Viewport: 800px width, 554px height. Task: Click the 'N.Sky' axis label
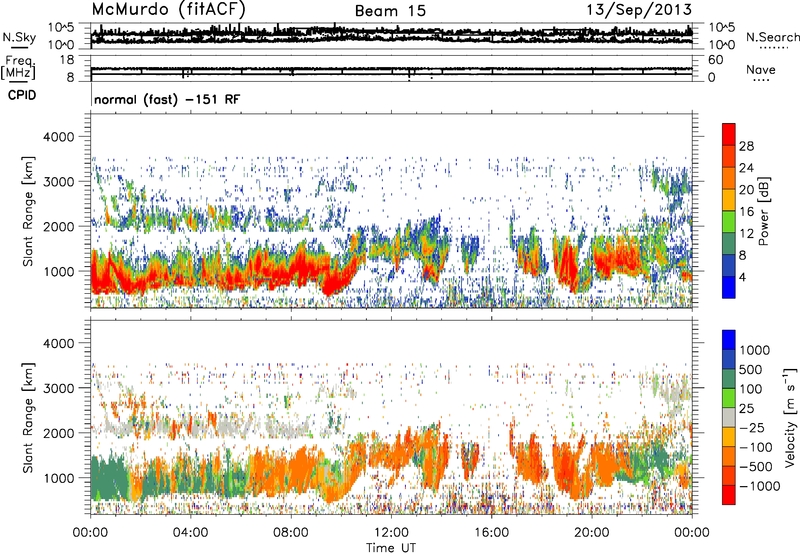19,37
